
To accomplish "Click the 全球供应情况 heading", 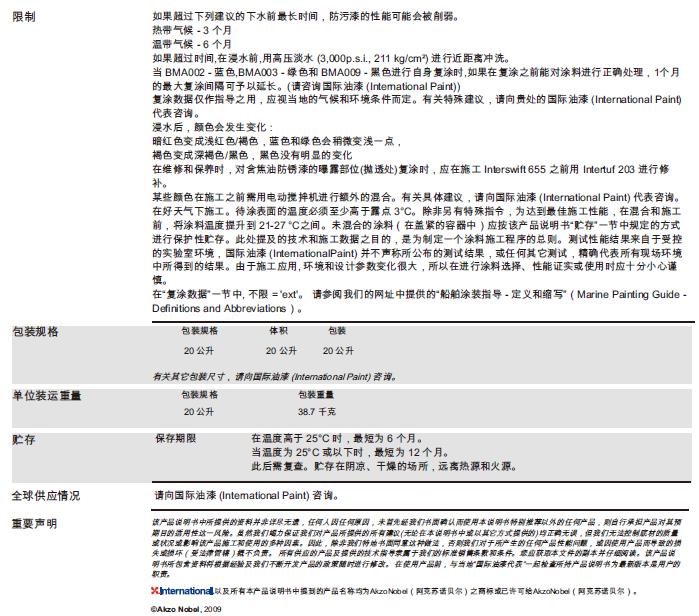I will coord(46,496).
